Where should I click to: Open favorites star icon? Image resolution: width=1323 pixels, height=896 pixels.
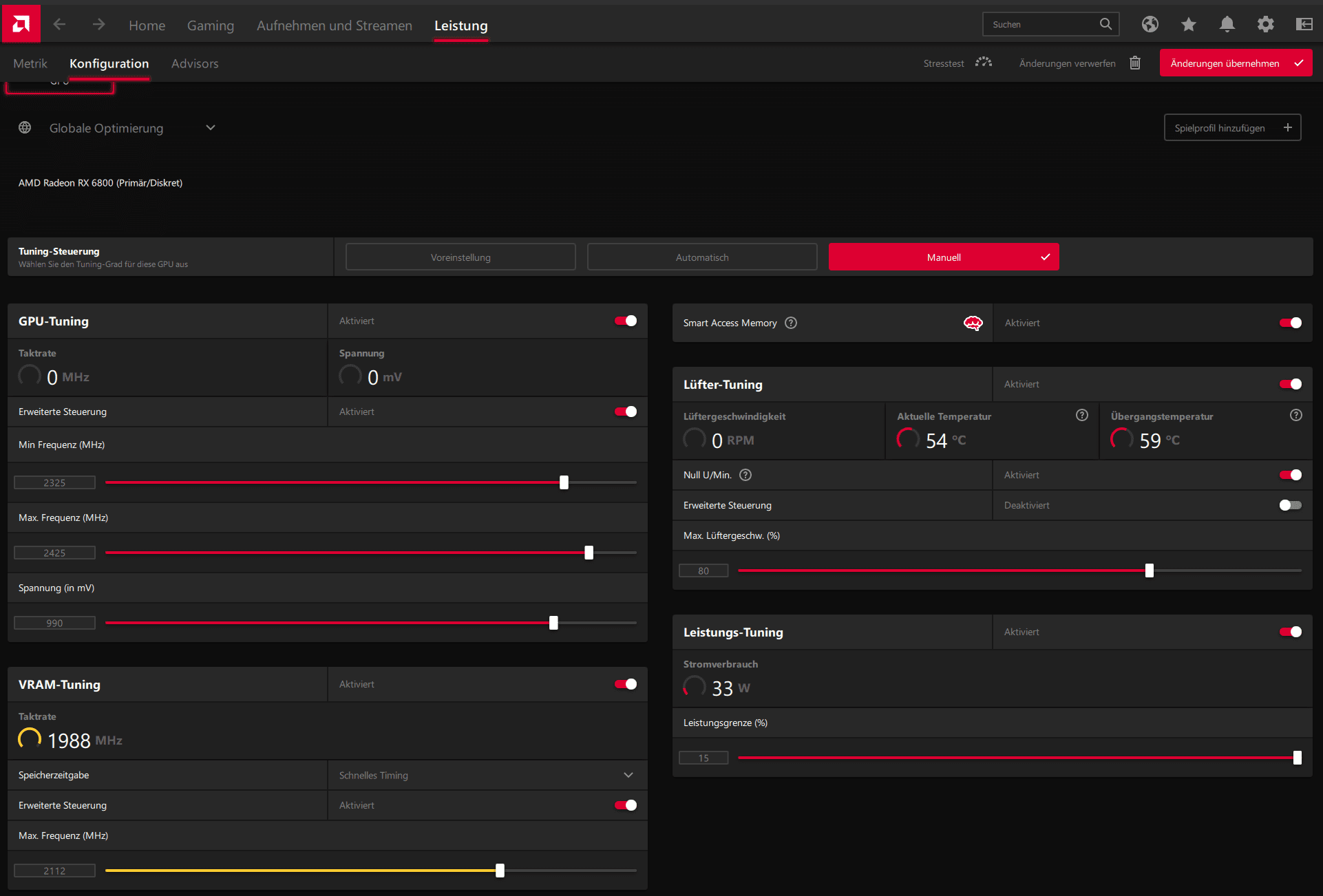tap(1188, 24)
